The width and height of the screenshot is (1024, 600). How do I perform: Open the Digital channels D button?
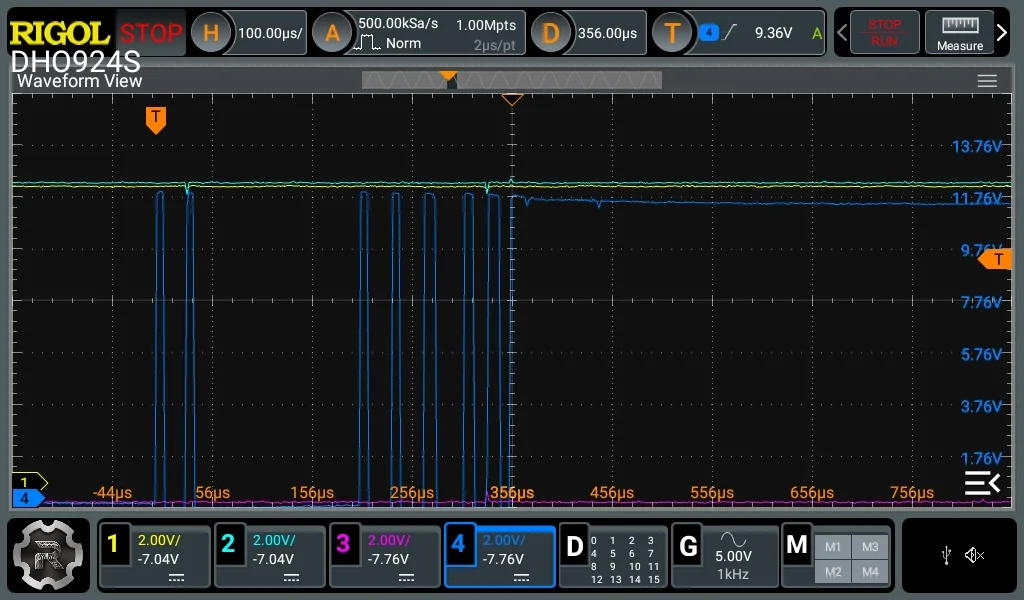click(x=574, y=546)
